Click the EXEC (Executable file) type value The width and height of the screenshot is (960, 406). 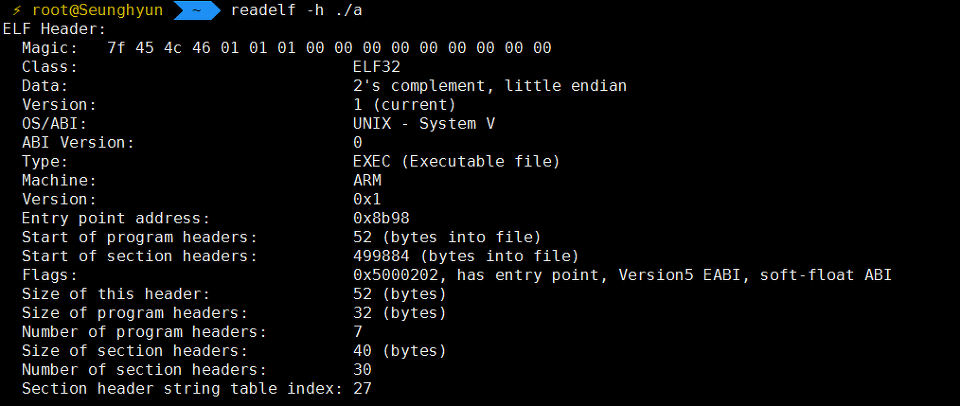coord(457,162)
